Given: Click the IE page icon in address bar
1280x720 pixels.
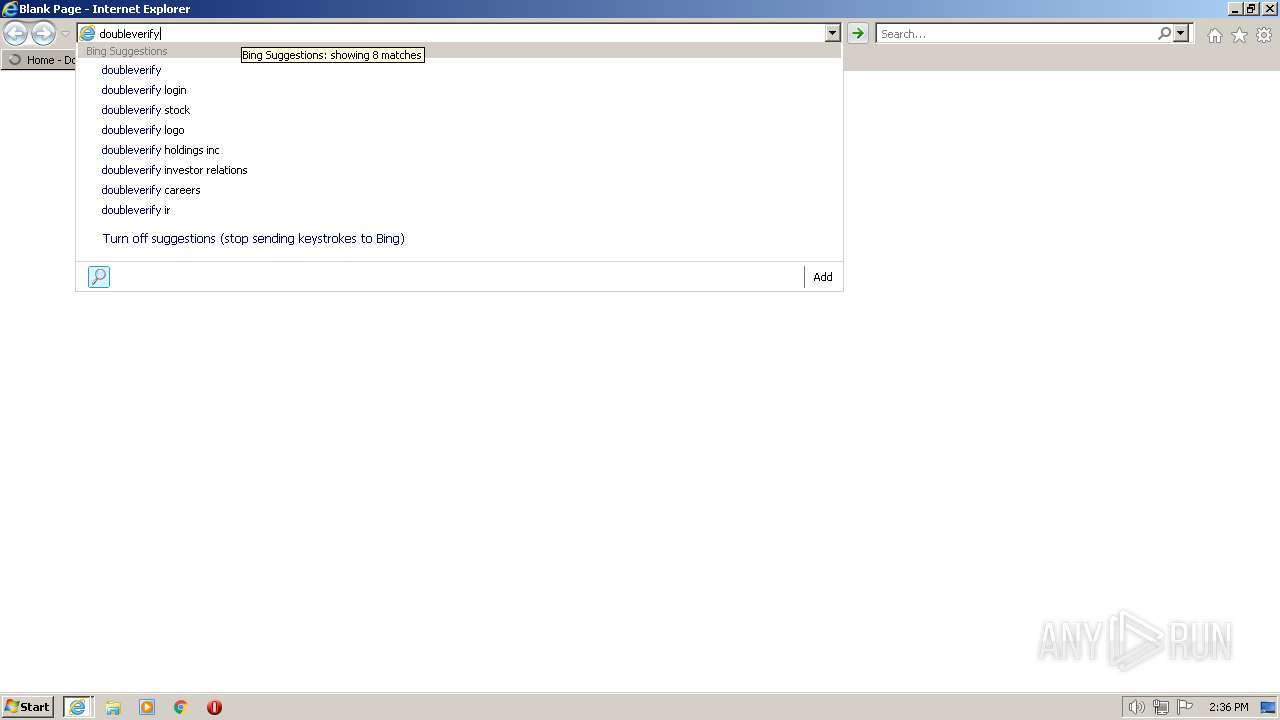Looking at the screenshot, I should pos(88,34).
